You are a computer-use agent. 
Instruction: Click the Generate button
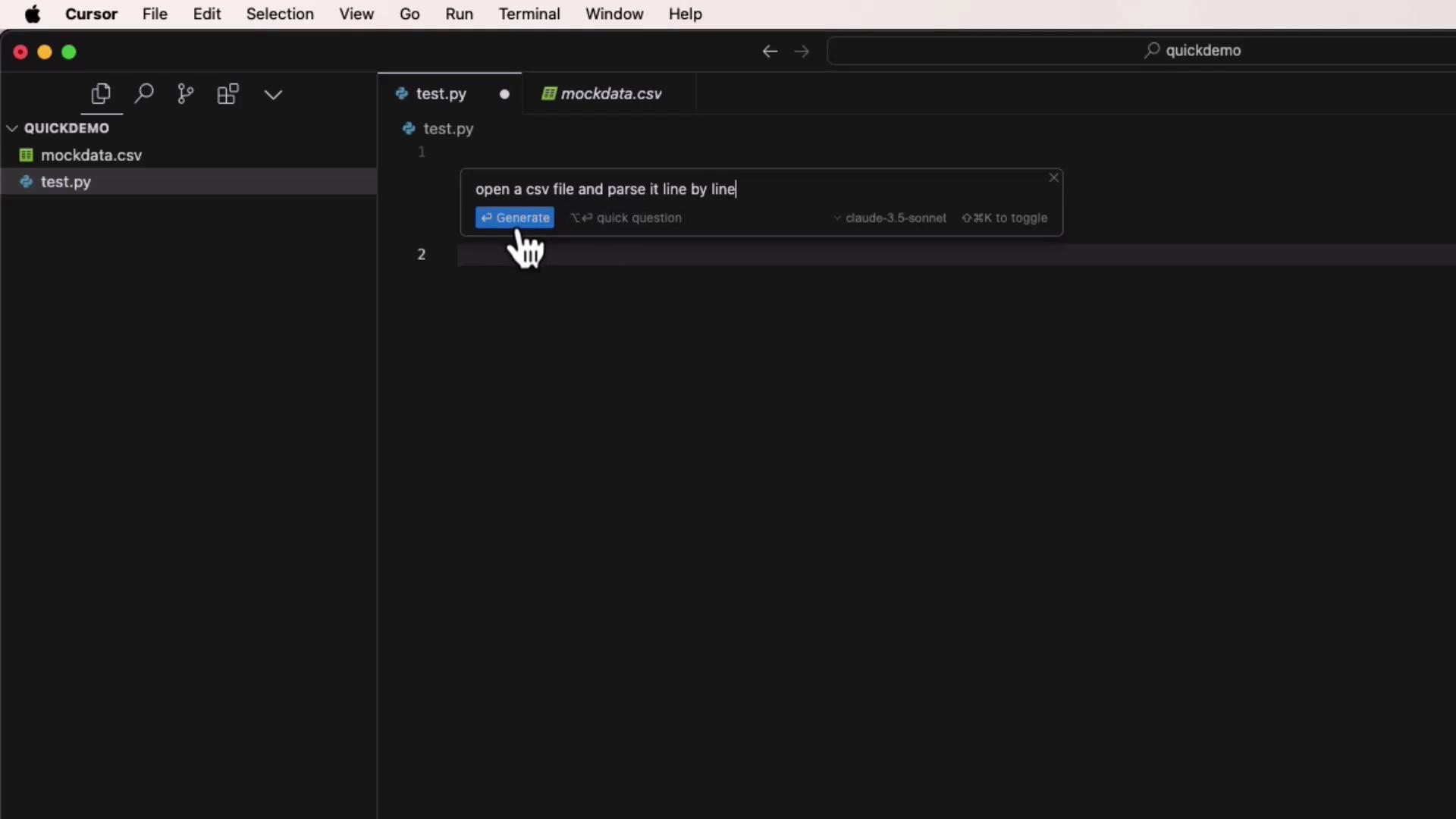point(514,218)
